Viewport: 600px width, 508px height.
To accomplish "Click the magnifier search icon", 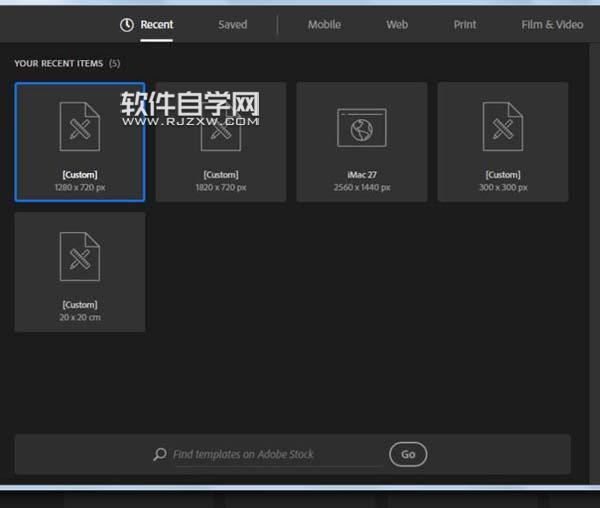I will click(x=160, y=454).
